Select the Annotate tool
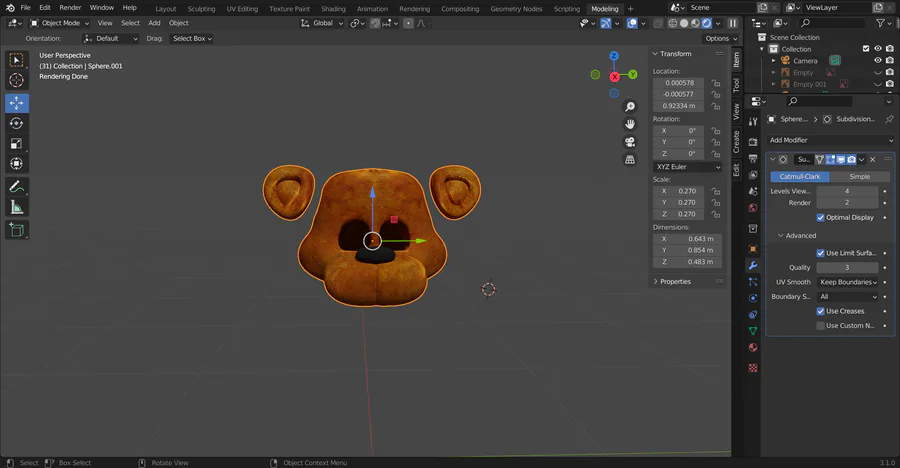This screenshot has width=900, height=468. pos(17,187)
